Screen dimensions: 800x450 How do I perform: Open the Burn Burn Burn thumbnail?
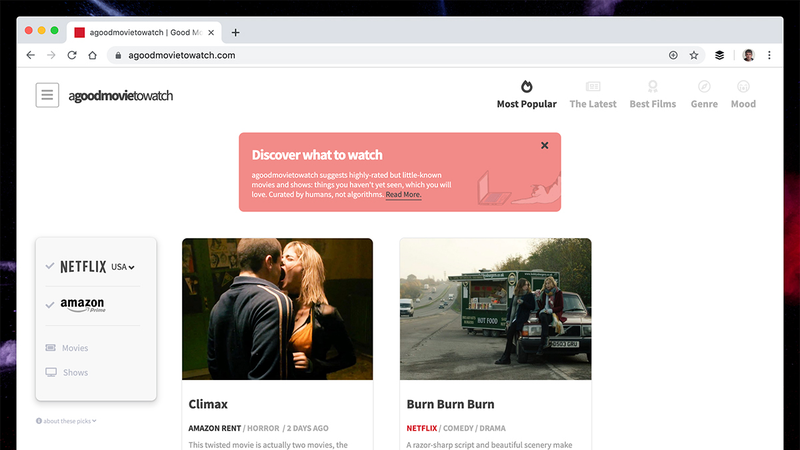(x=495, y=309)
